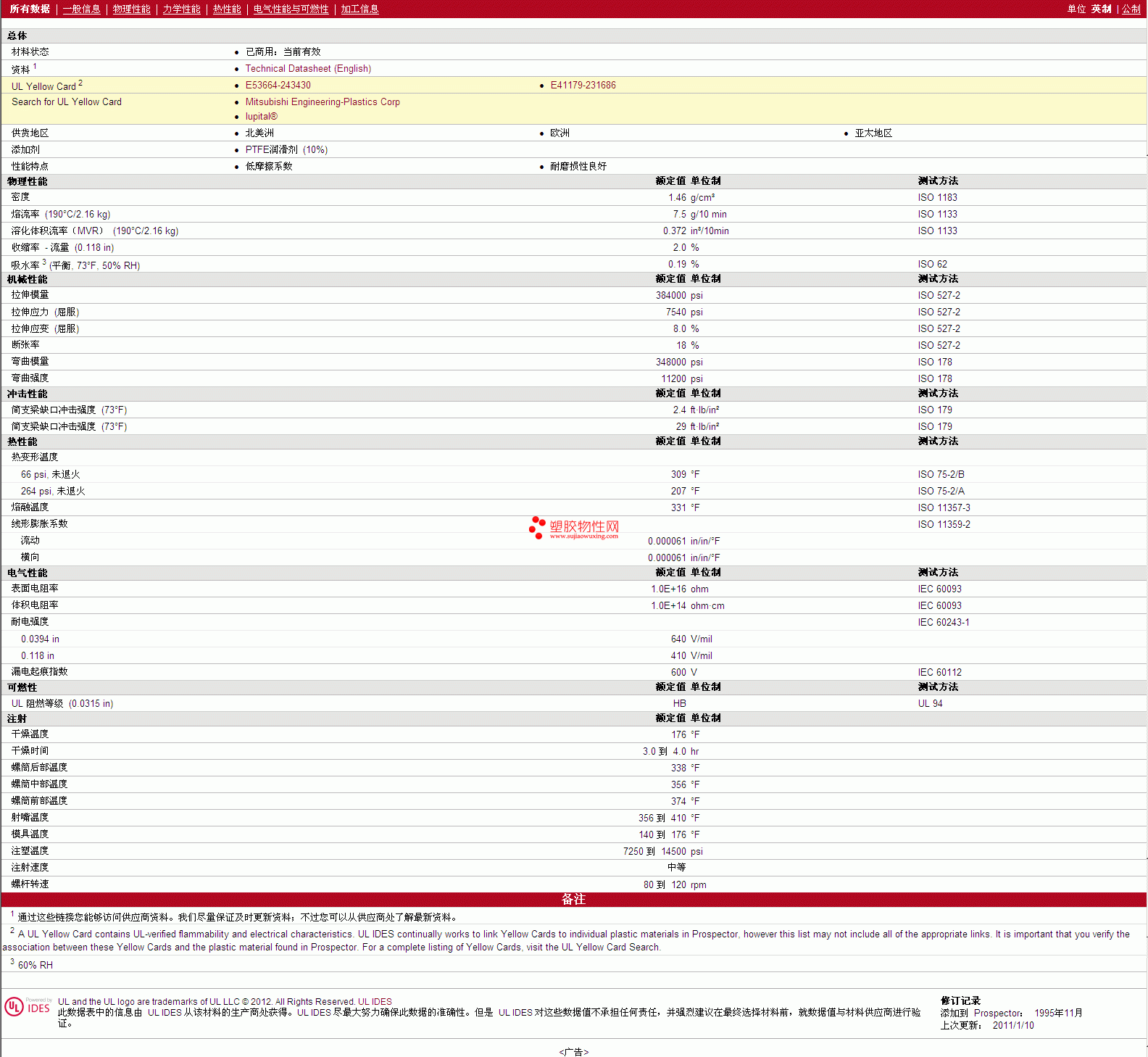Click the PTFE润滑剂 (10%) additive entry
The height and width of the screenshot is (1057, 1148).
point(286,149)
